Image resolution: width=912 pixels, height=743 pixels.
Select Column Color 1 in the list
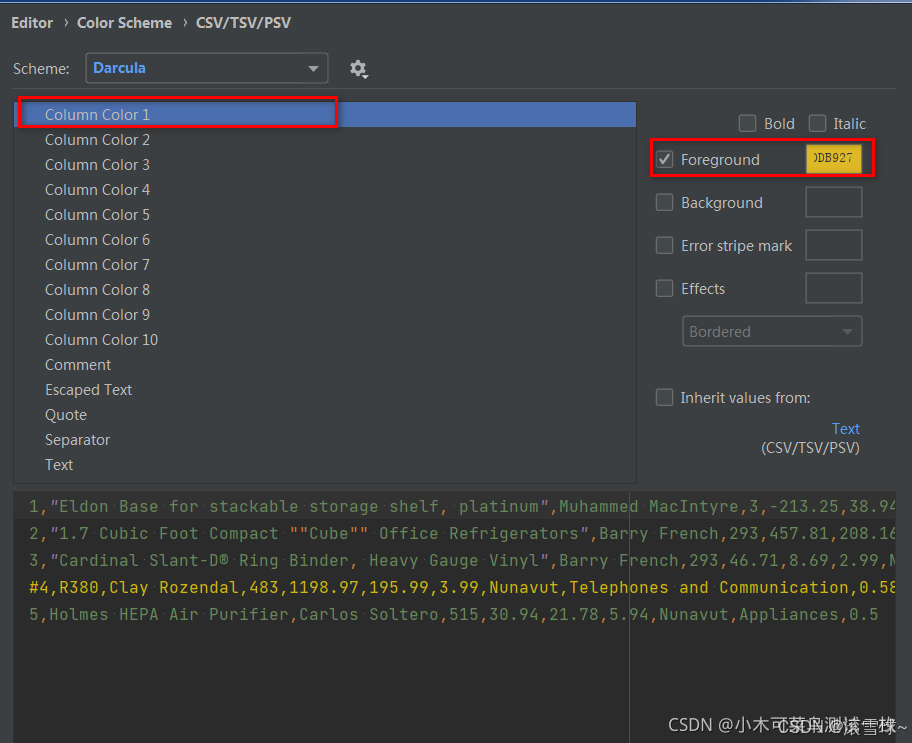(x=325, y=115)
